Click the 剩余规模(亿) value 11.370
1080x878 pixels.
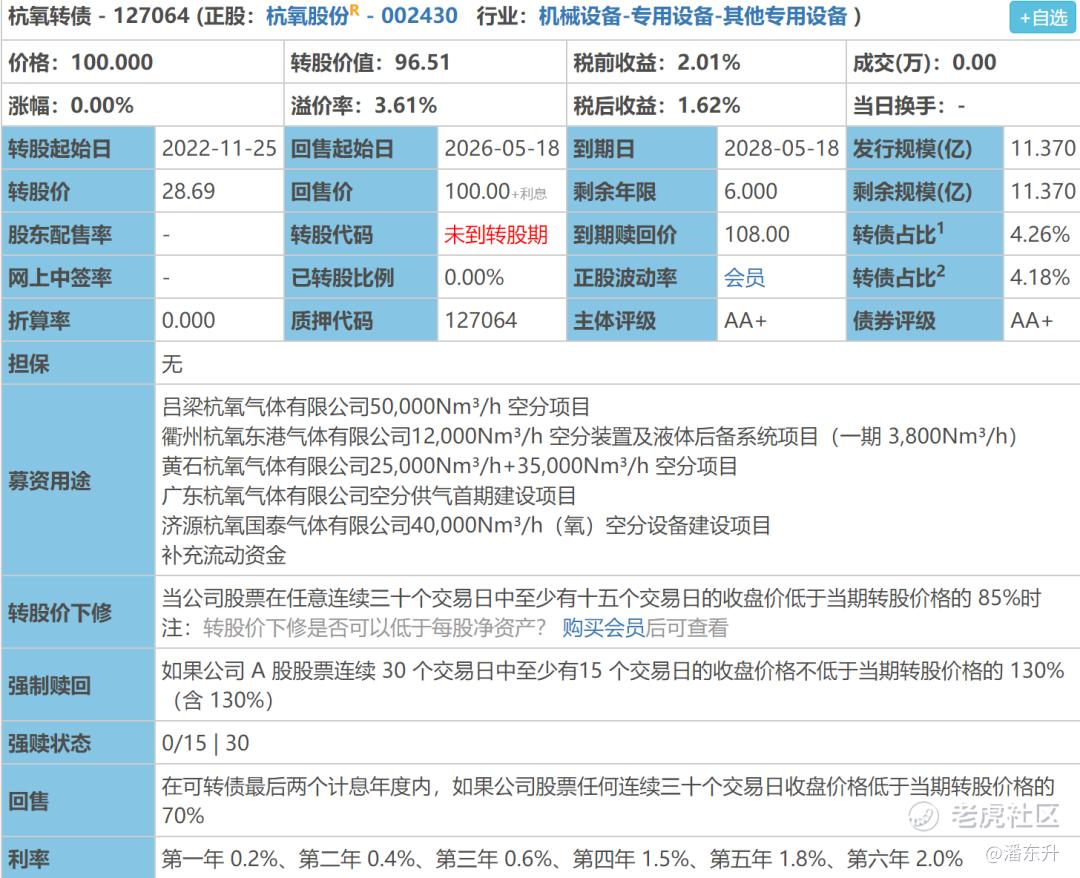pos(1043,191)
